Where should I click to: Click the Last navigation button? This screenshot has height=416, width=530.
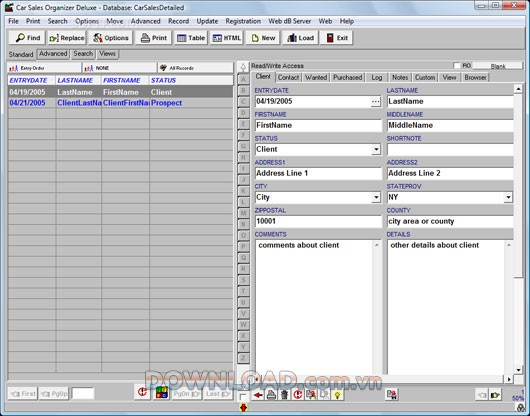[x=218, y=394]
